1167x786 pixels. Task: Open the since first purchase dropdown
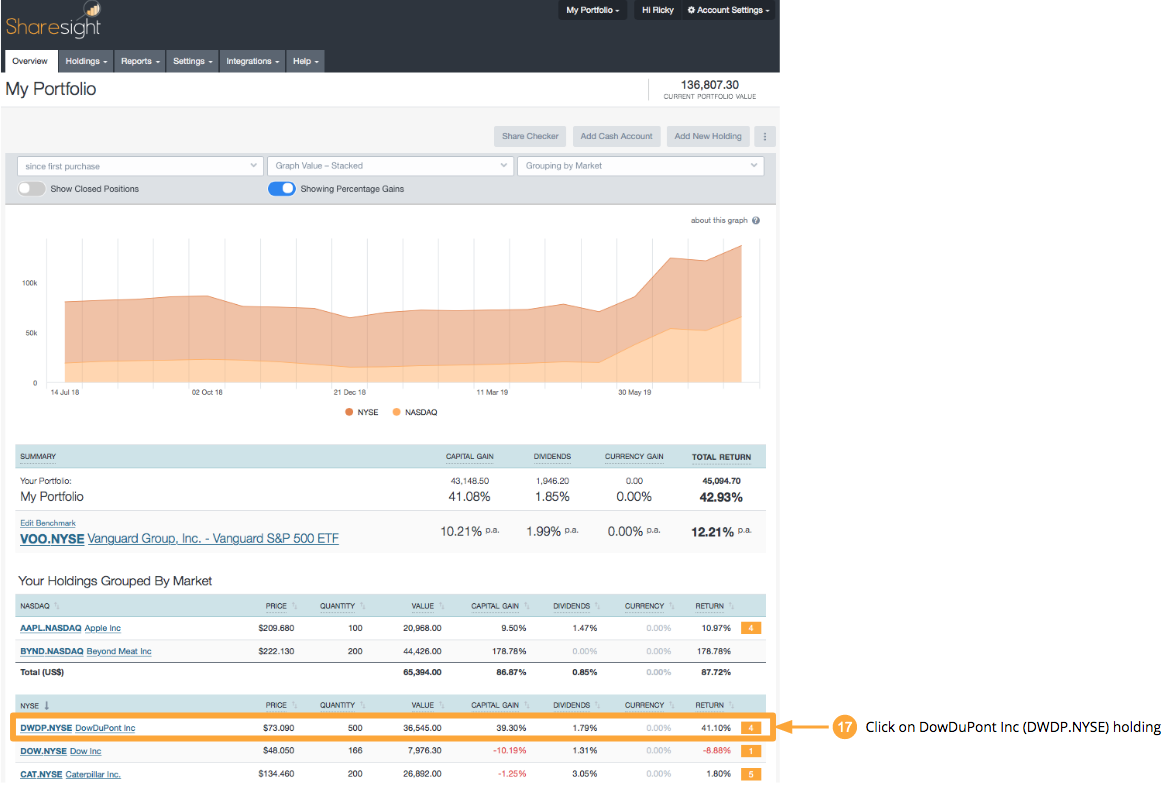click(x=141, y=166)
